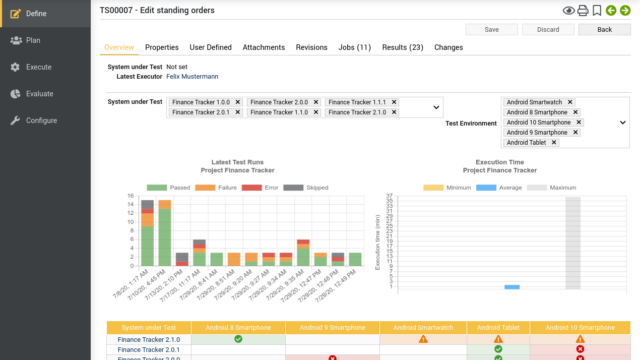Click the printer icon
This screenshot has height=360, width=640.
click(583, 10)
